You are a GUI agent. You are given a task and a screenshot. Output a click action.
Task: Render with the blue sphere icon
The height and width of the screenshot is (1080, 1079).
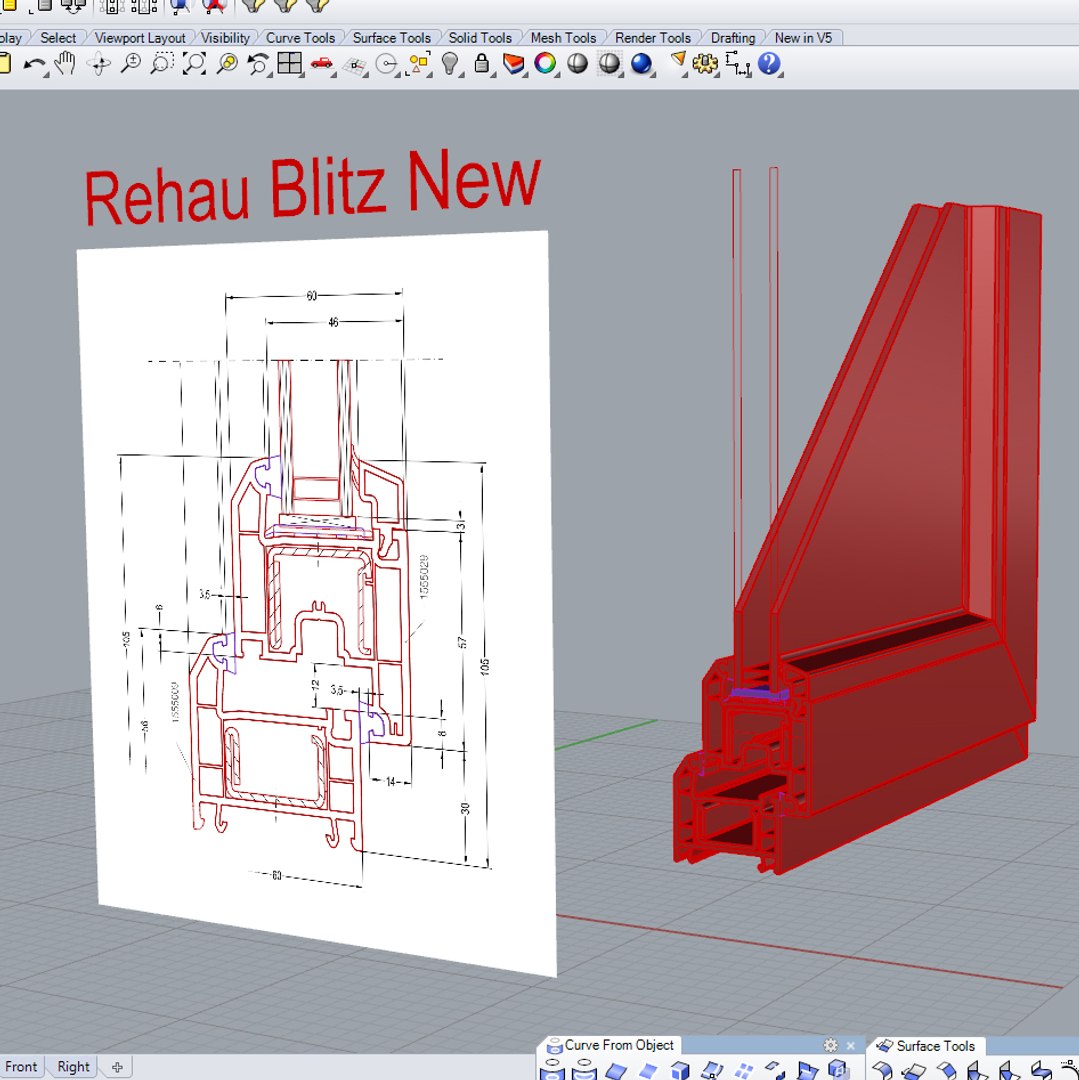point(641,64)
